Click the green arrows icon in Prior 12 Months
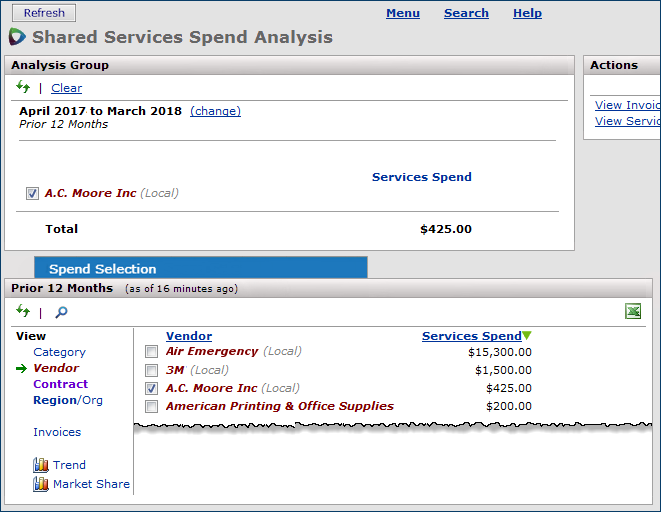 click(x=23, y=312)
